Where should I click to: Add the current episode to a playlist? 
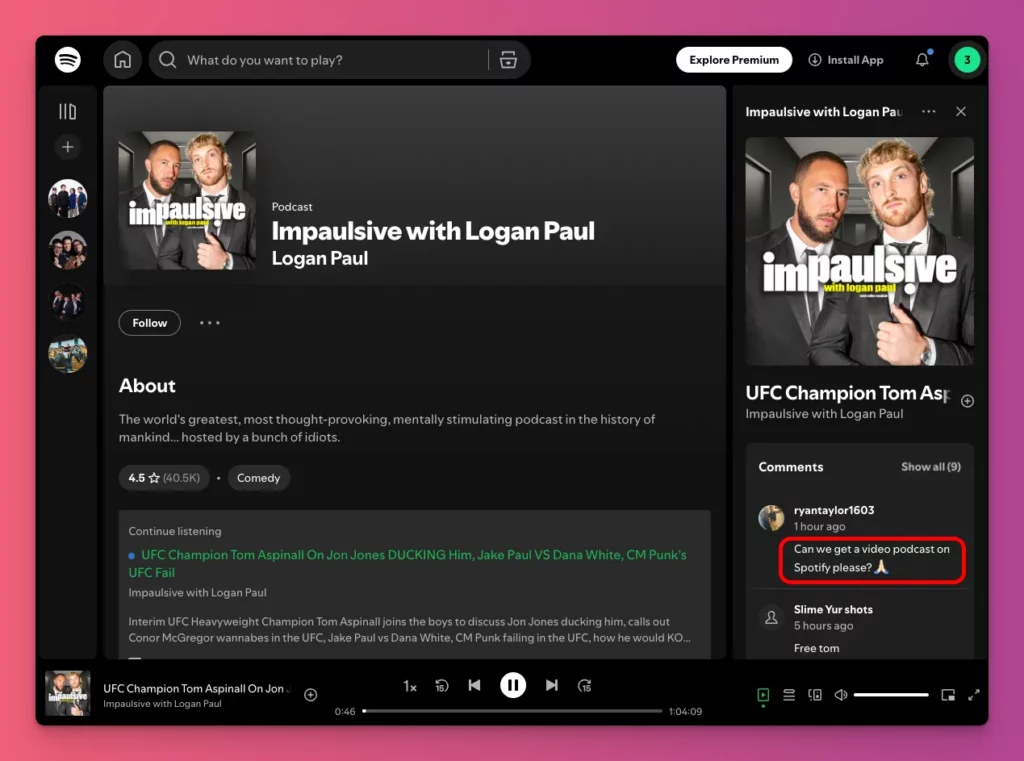click(310, 694)
